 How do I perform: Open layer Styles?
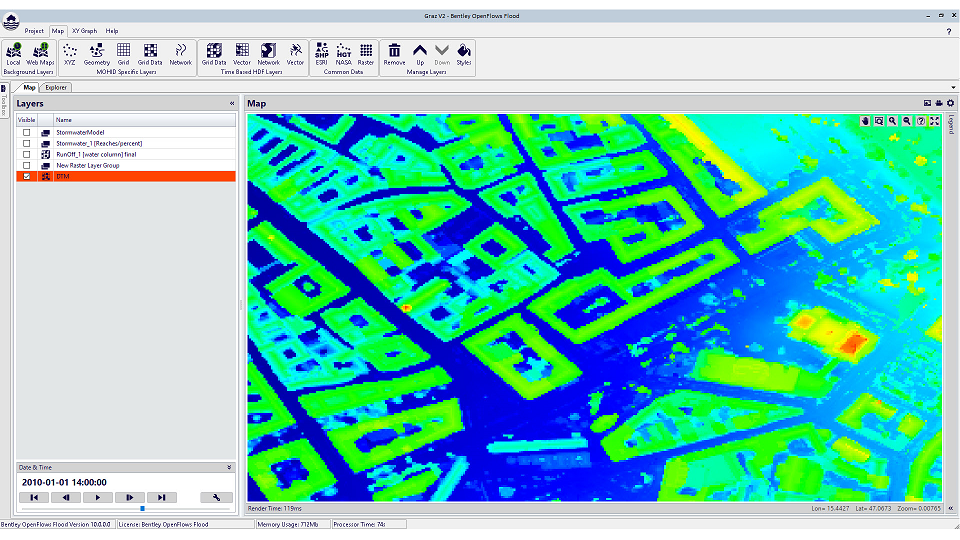464,54
